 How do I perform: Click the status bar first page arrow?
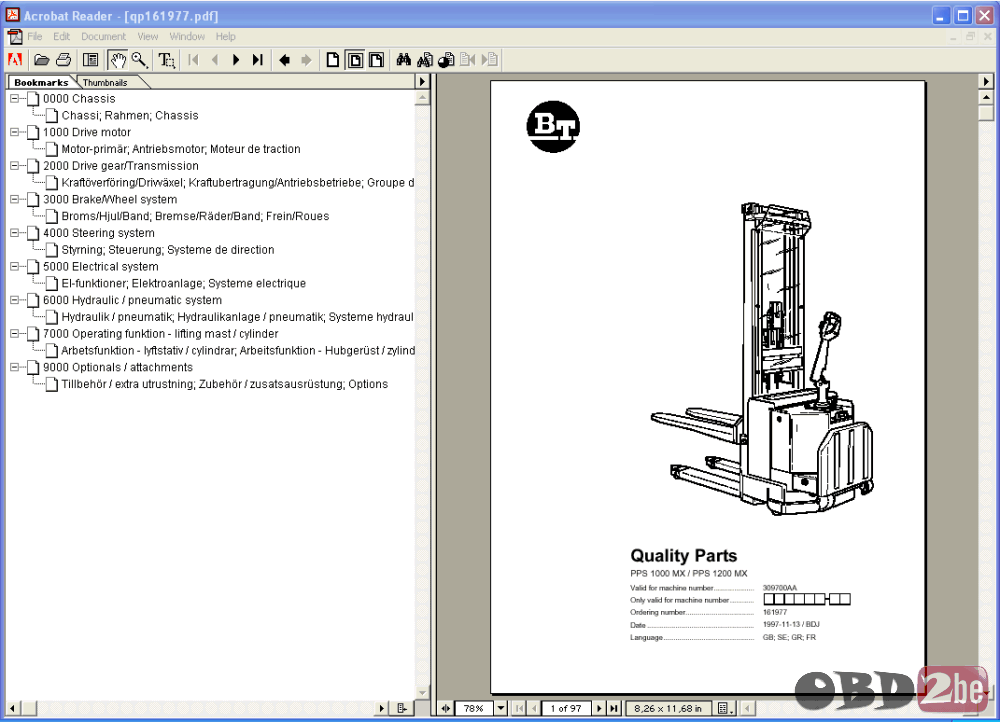click(519, 708)
